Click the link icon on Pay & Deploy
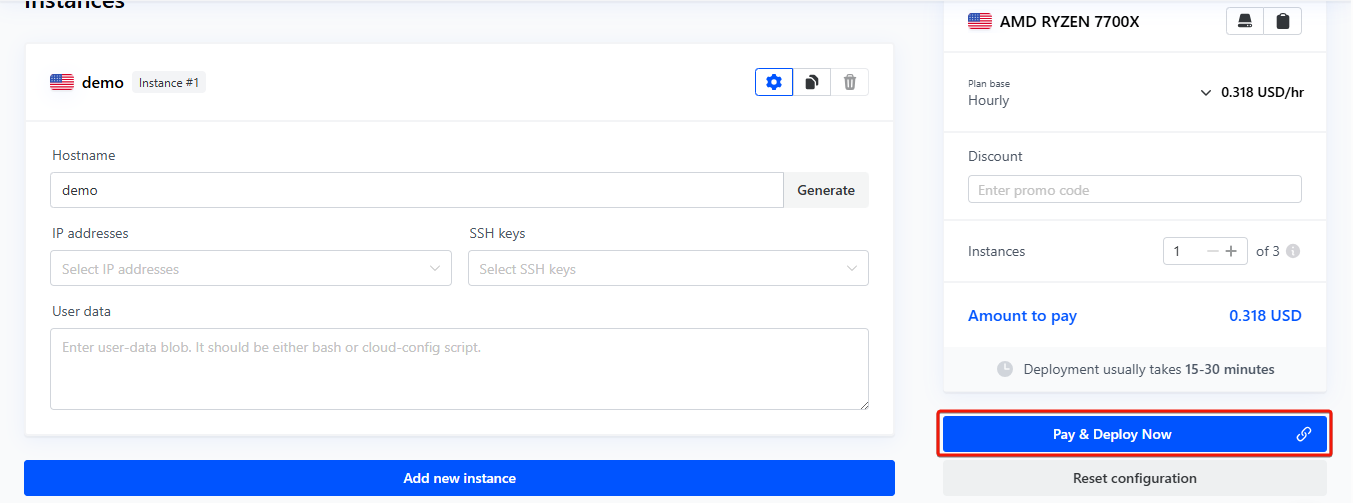Screen dimensions: 1353x503 click(1304, 434)
